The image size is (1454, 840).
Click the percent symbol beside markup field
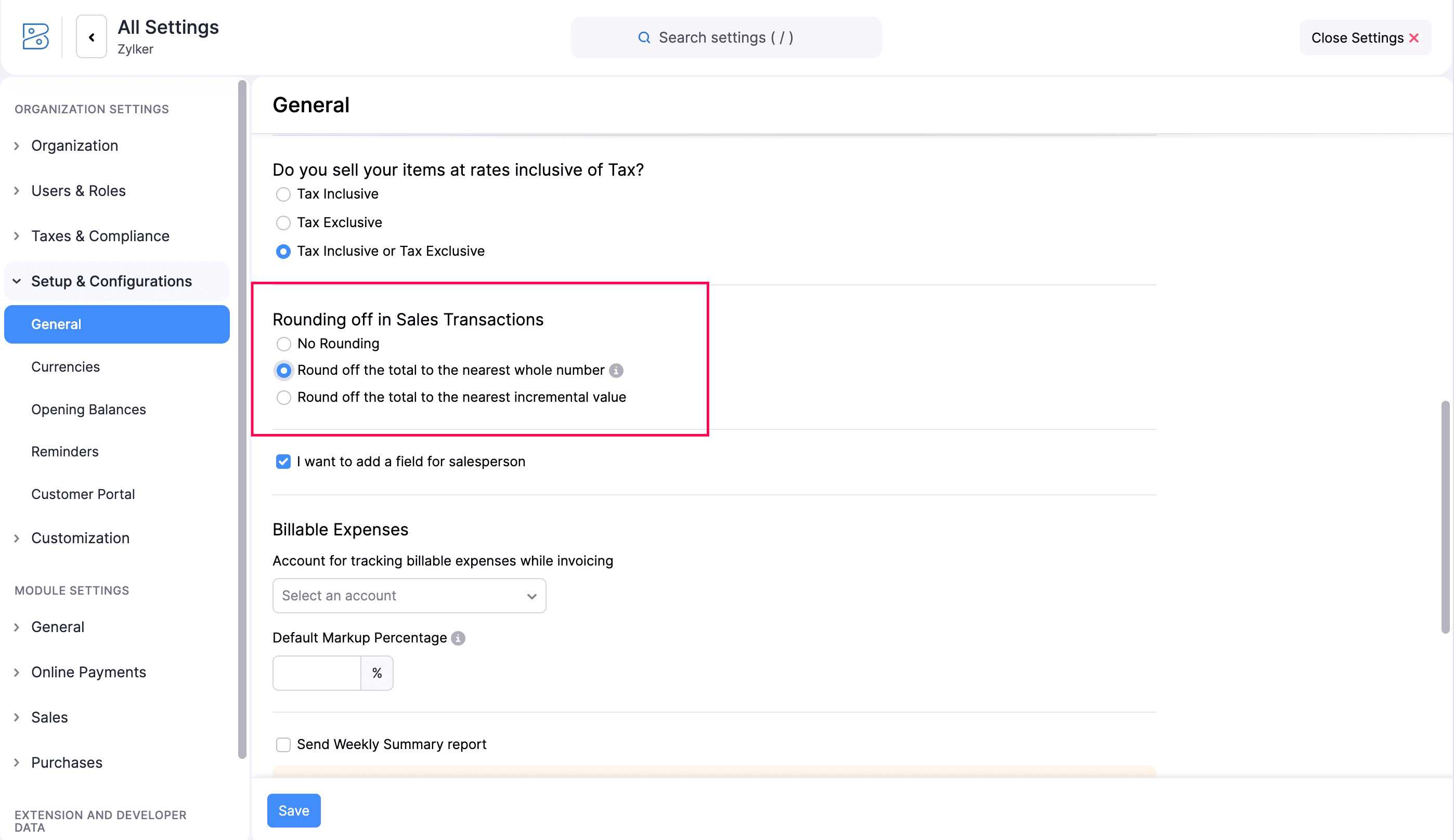click(x=377, y=673)
